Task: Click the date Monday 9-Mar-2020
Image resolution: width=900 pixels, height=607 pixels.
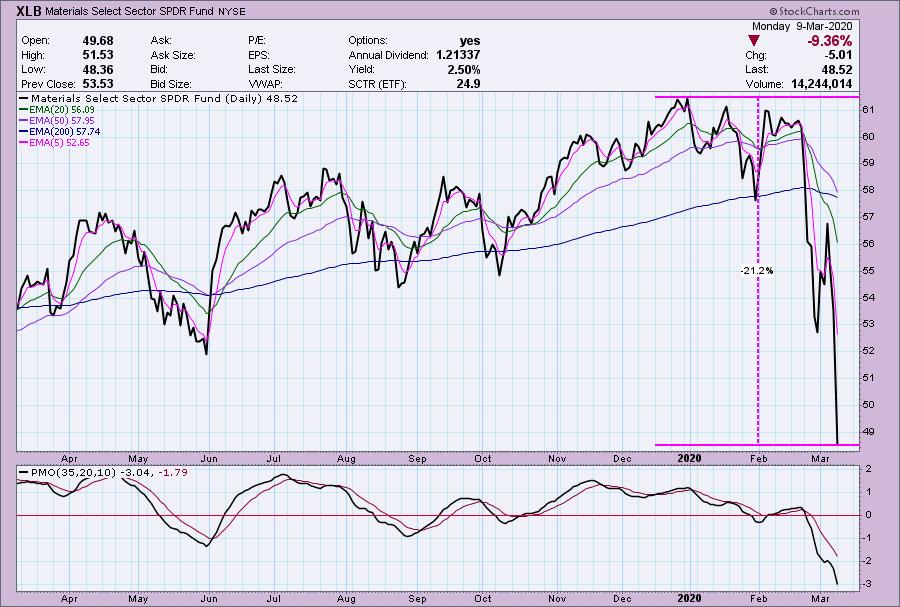Action: point(802,26)
